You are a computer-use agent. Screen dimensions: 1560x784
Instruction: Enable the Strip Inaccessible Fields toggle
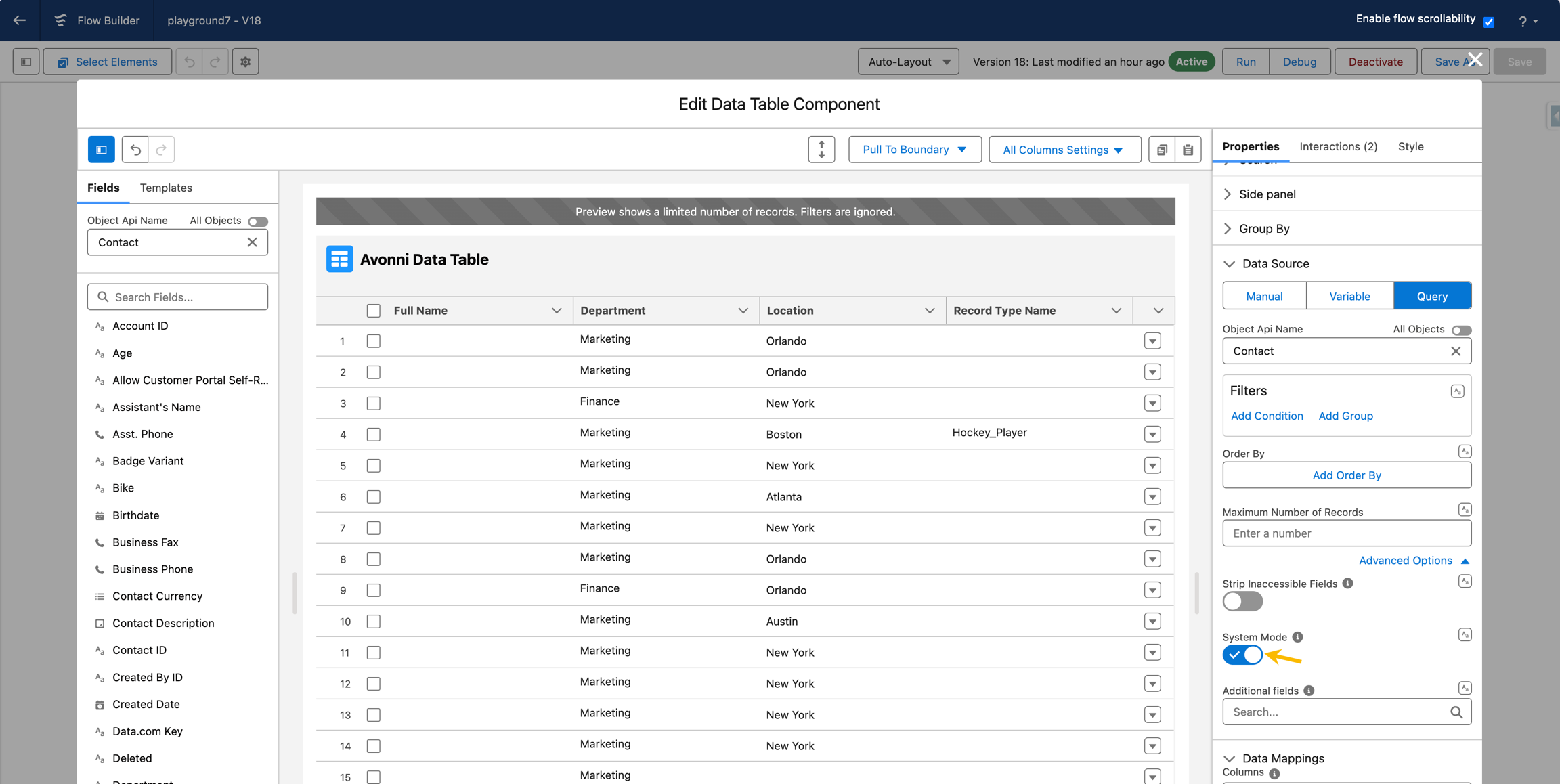click(x=1242, y=601)
